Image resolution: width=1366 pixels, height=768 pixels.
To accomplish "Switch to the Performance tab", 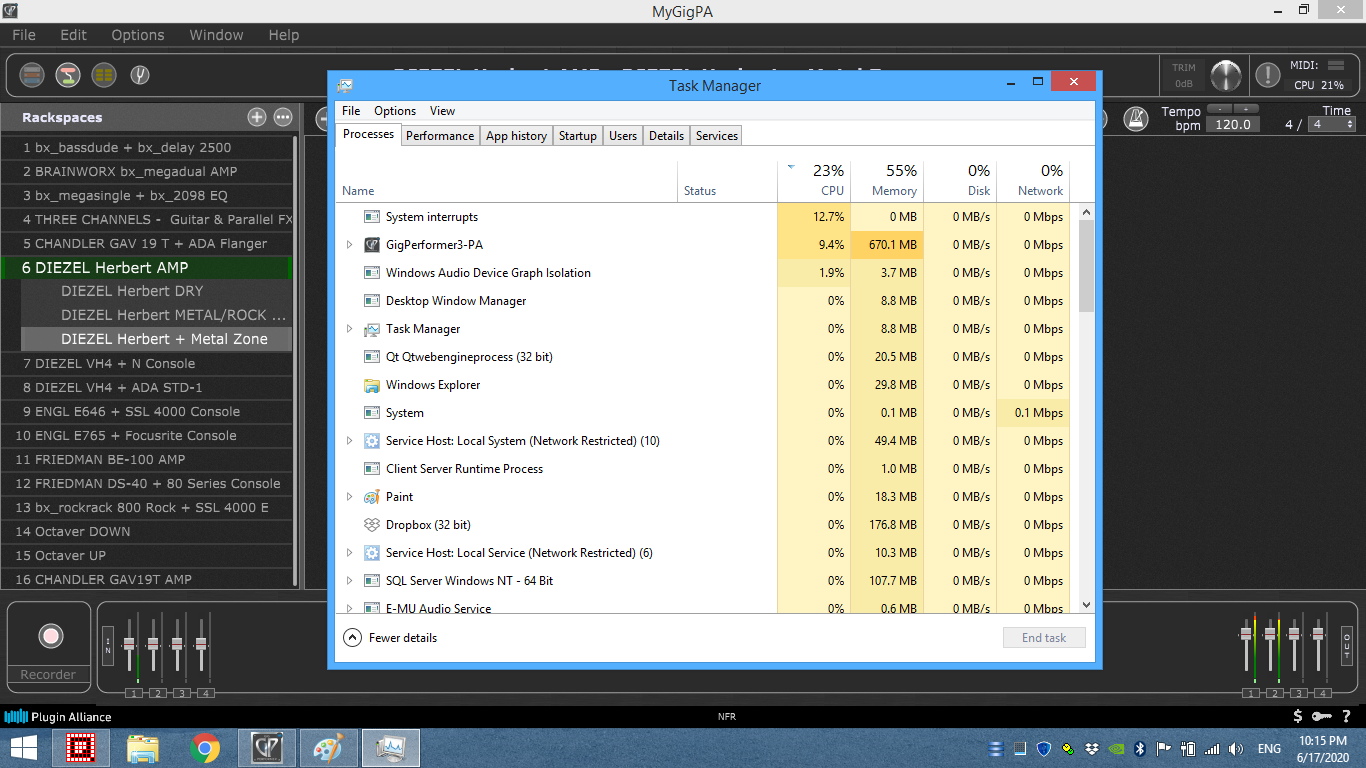I will (x=440, y=136).
